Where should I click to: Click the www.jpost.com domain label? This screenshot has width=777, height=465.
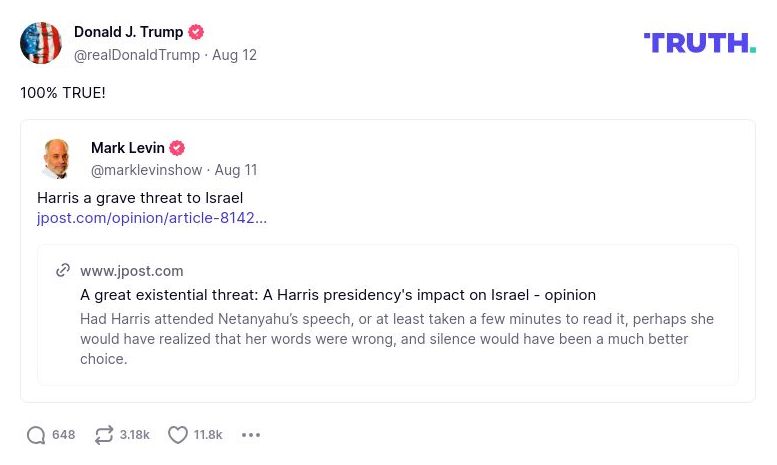pyautogui.click(x=131, y=271)
